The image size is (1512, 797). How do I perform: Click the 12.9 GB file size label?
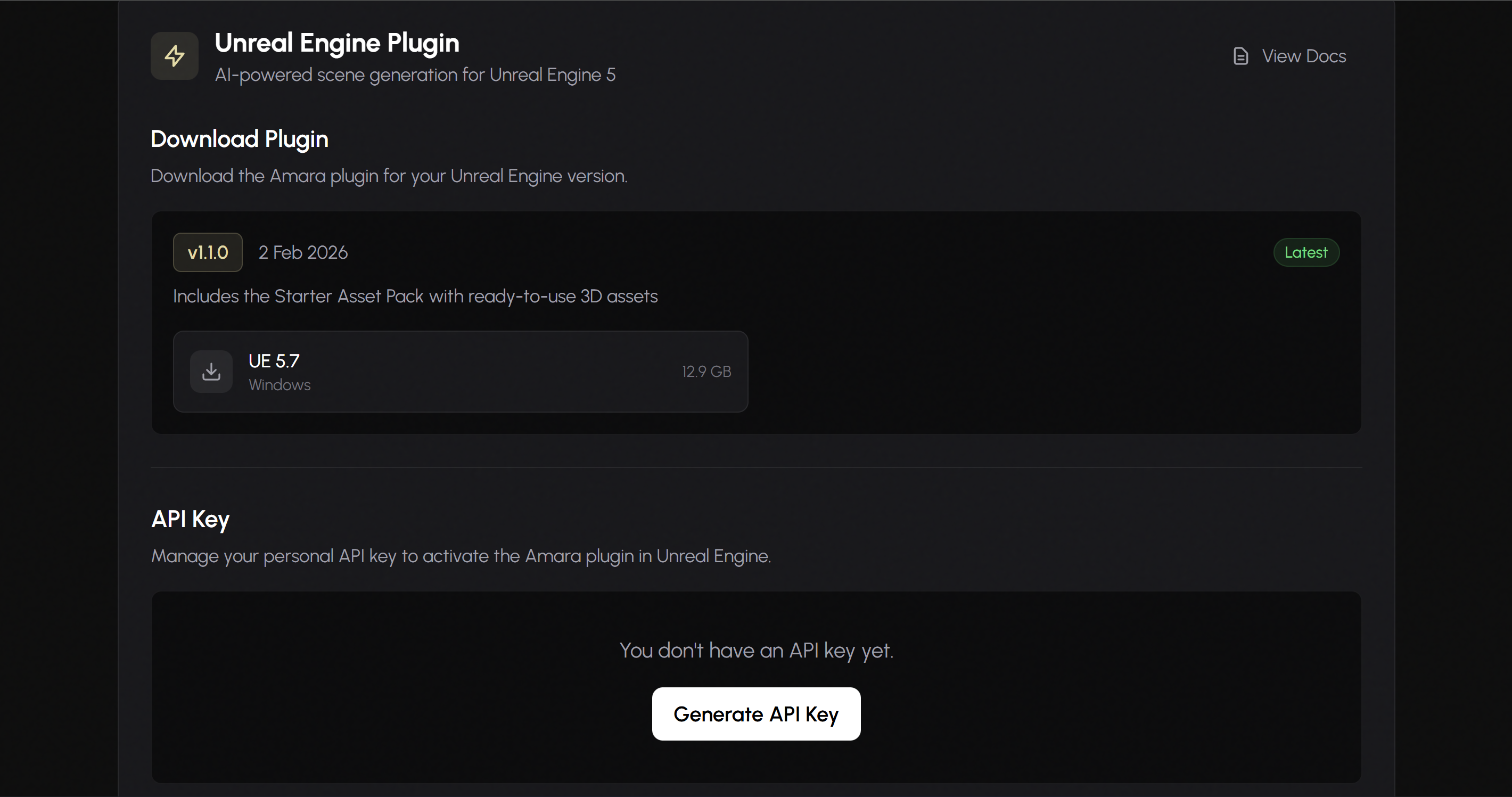[x=706, y=371]
